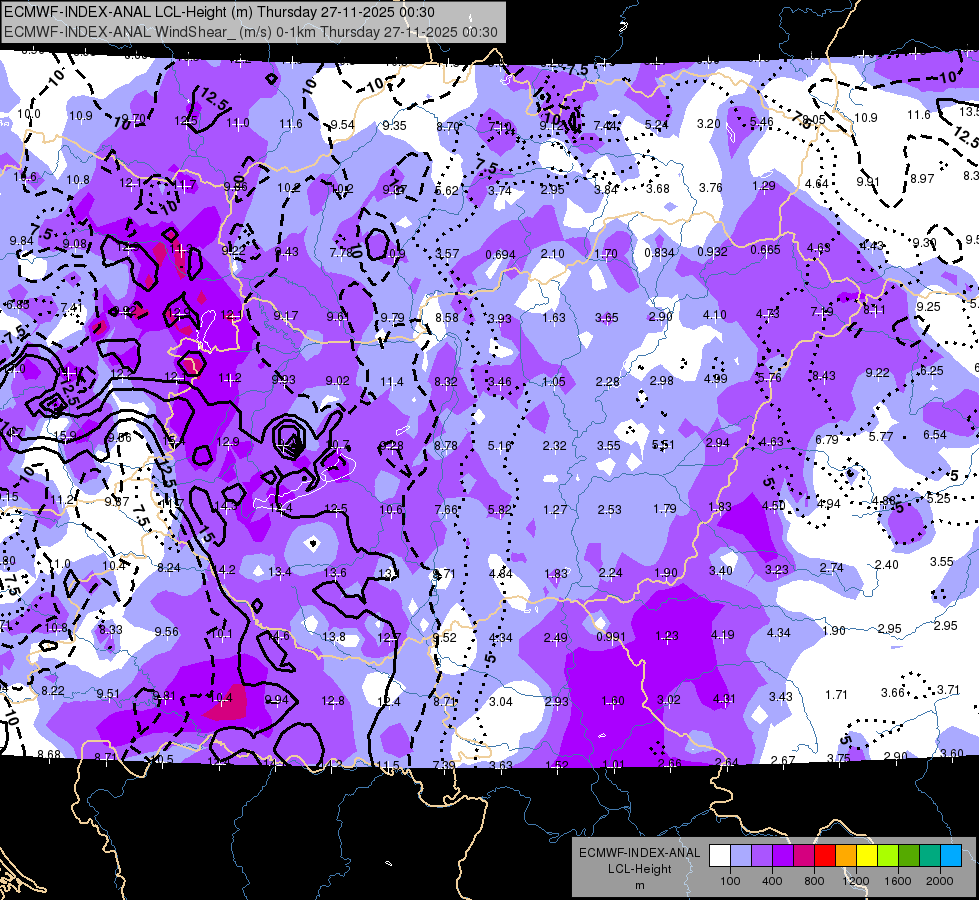The width and height of the screenshot is (979, 900).
Task: Click the shear value 0.665
Action: click(765, 250)
